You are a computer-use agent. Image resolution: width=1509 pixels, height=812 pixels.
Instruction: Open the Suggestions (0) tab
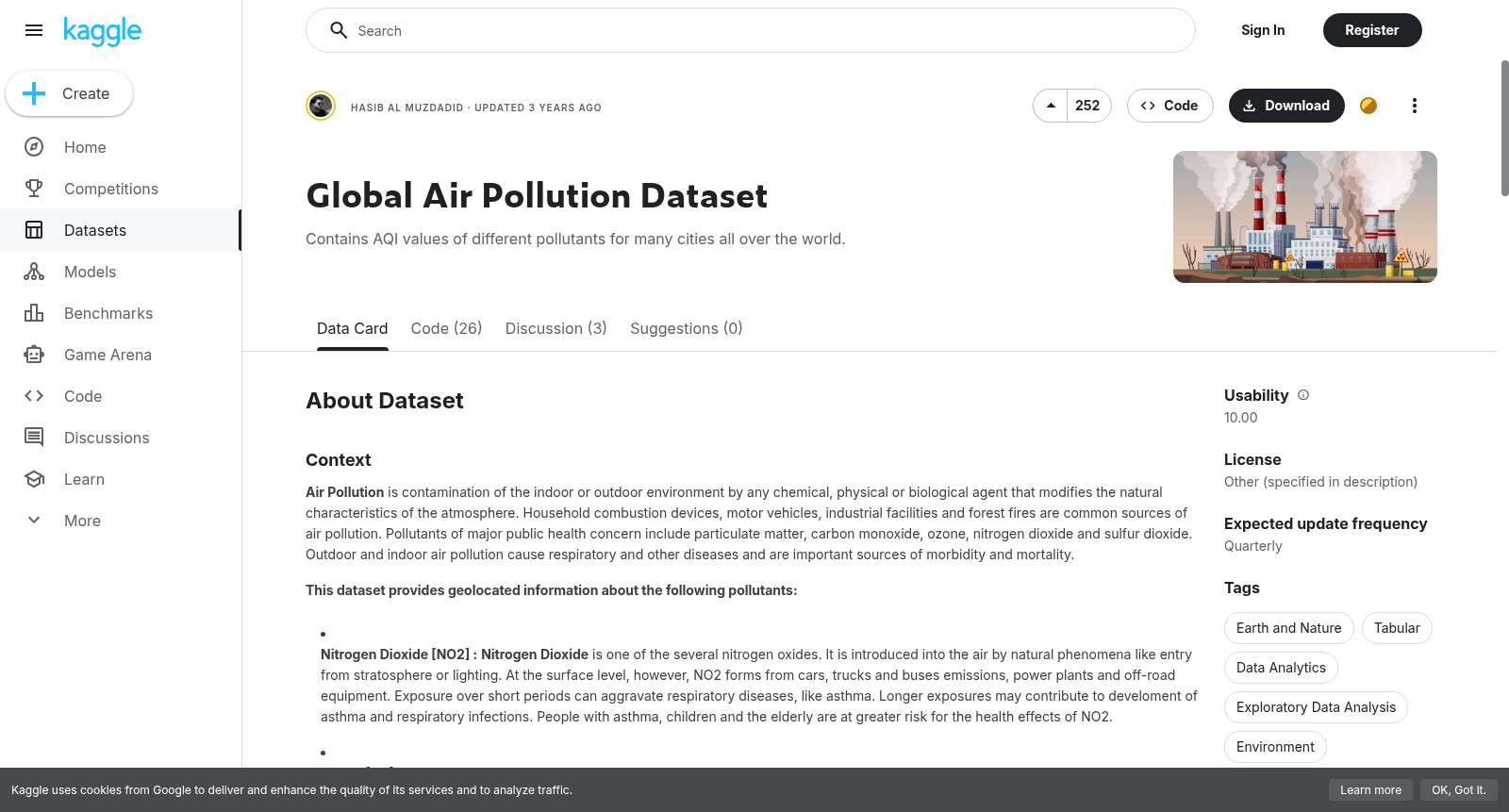click(x=686, y=328)
